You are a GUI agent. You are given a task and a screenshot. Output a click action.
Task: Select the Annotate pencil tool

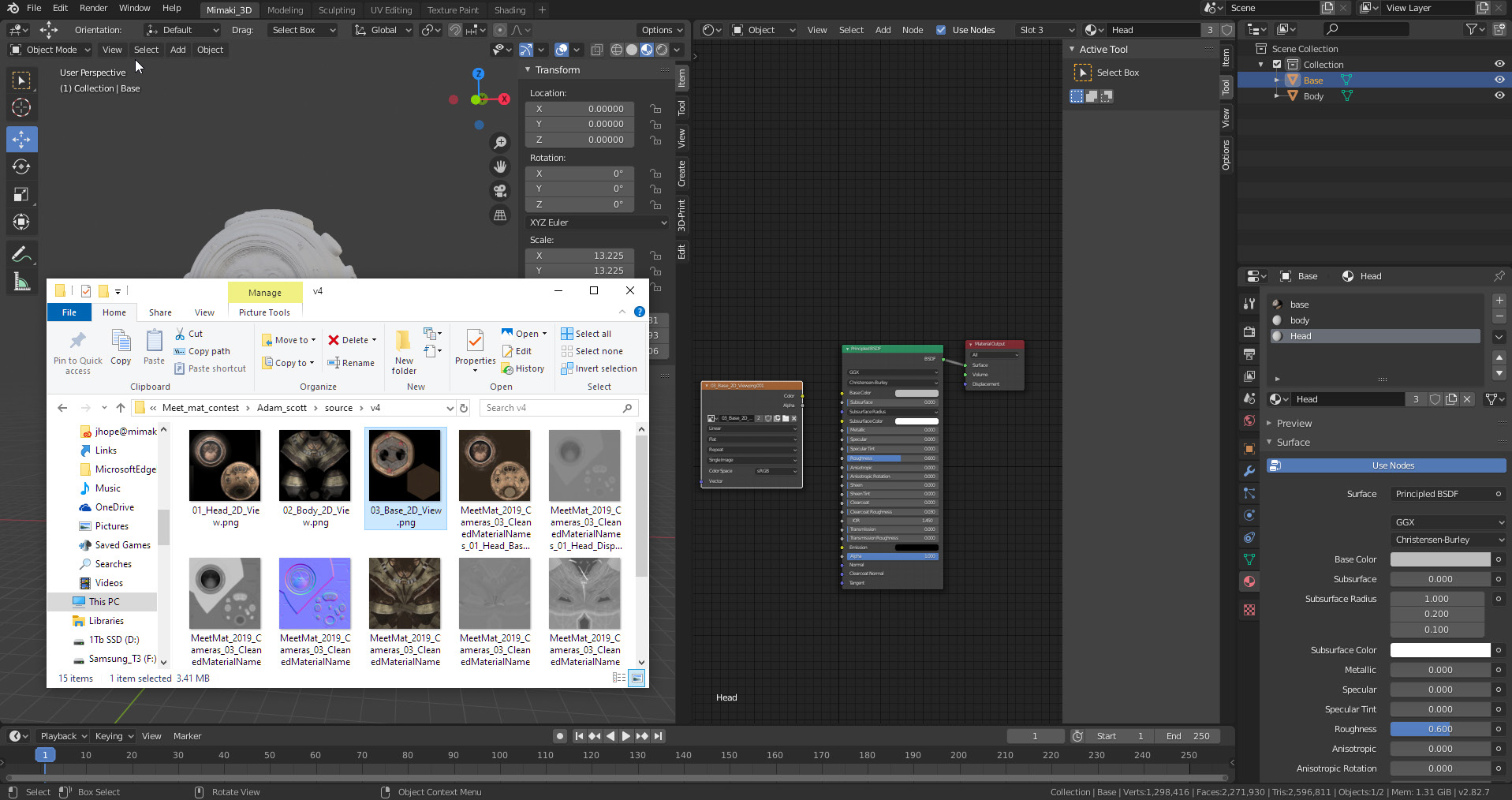click(21, 254)
